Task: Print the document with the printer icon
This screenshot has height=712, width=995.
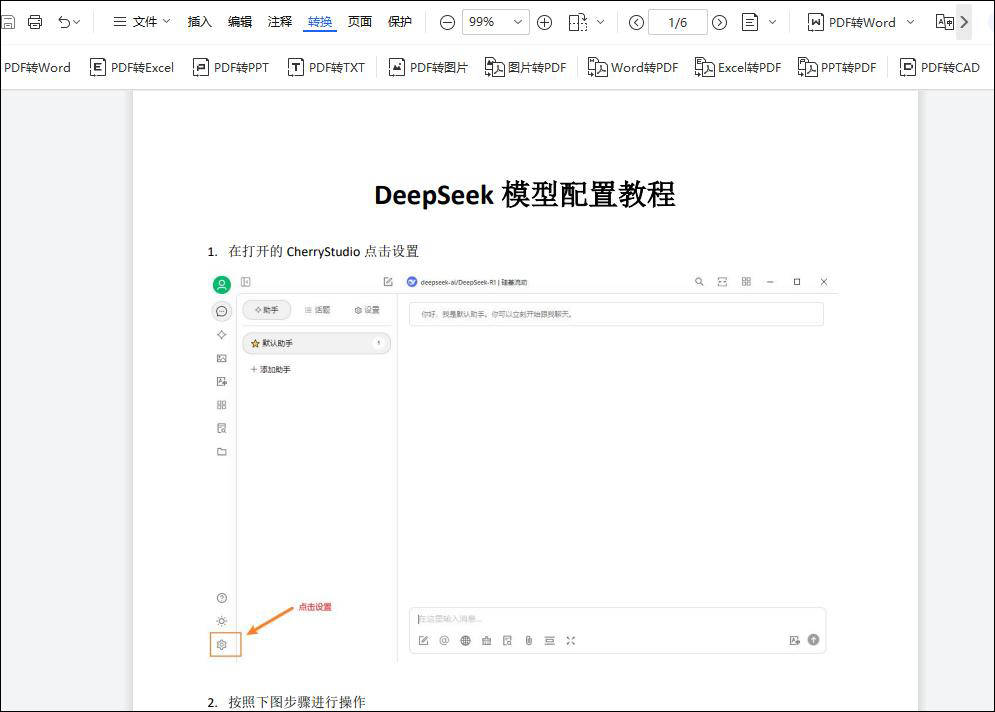Action: tap(35, 22)
